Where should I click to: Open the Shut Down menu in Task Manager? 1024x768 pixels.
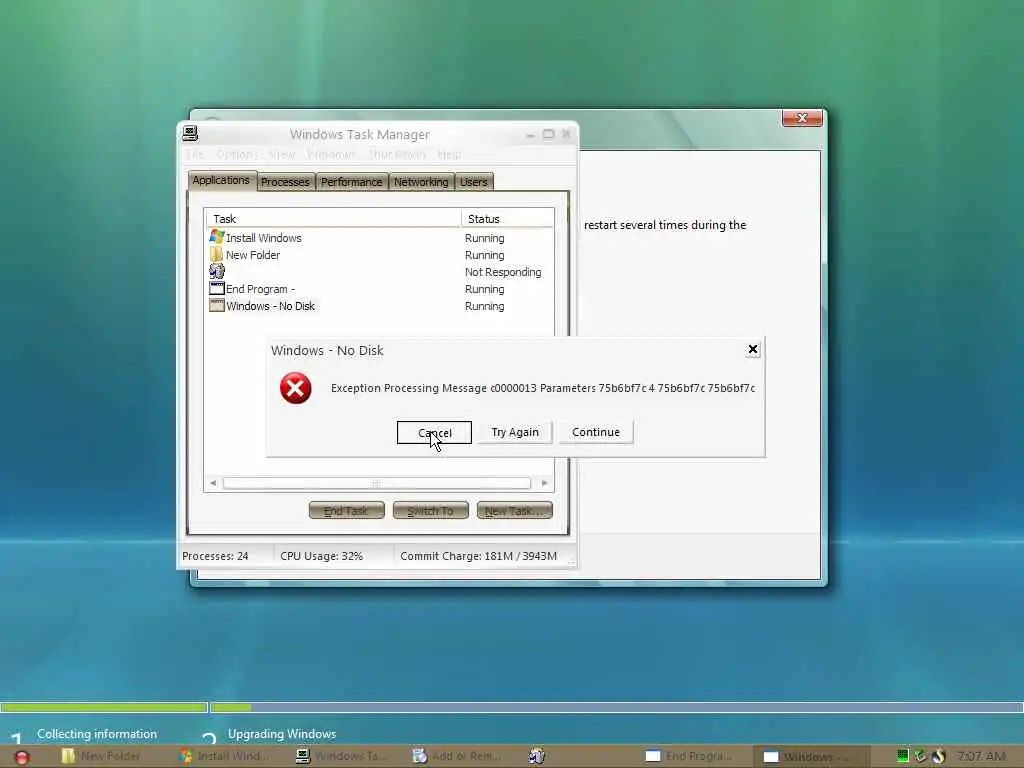397,154
